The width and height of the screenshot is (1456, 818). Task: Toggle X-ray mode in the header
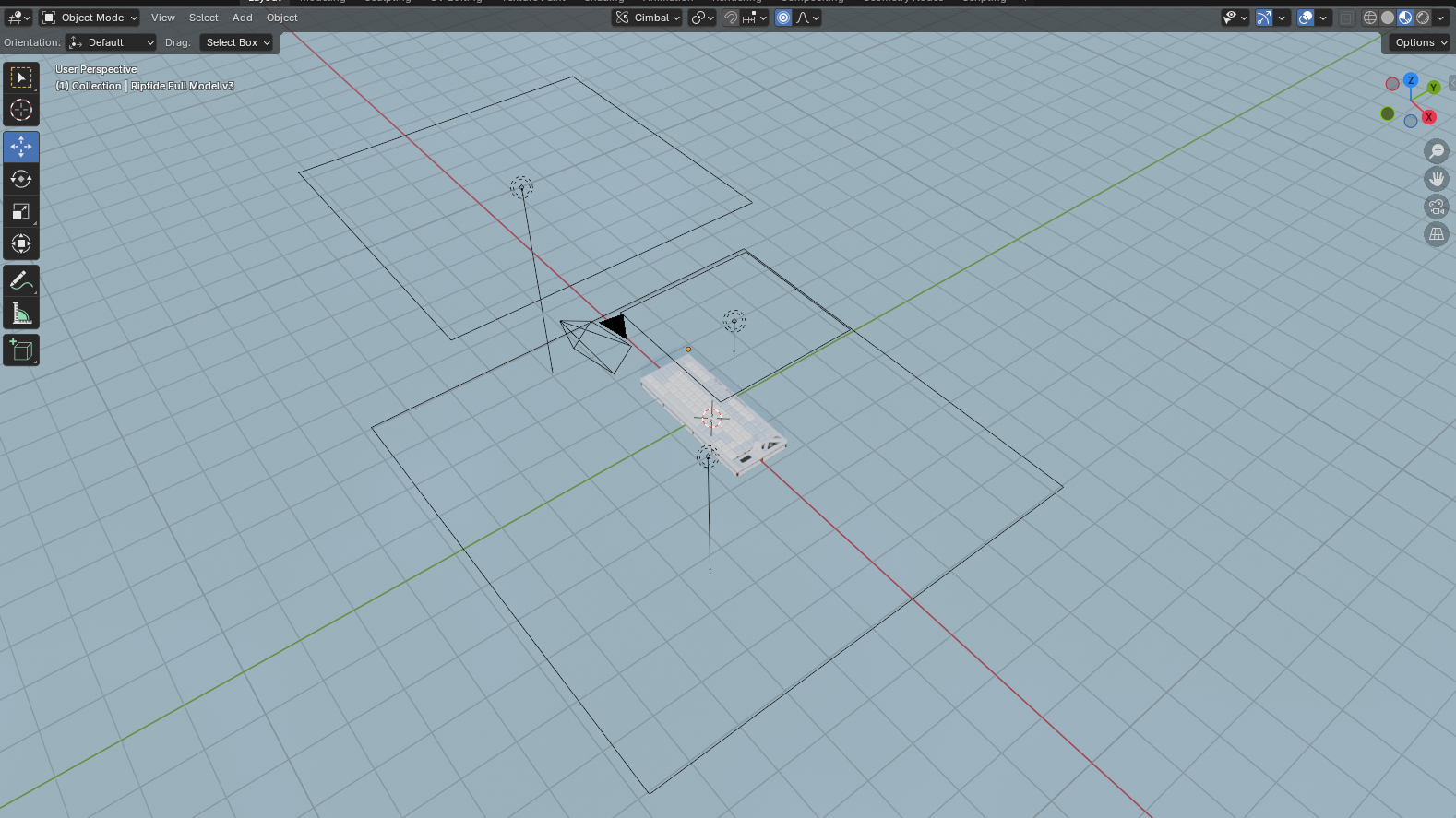tap(1346, 18)
